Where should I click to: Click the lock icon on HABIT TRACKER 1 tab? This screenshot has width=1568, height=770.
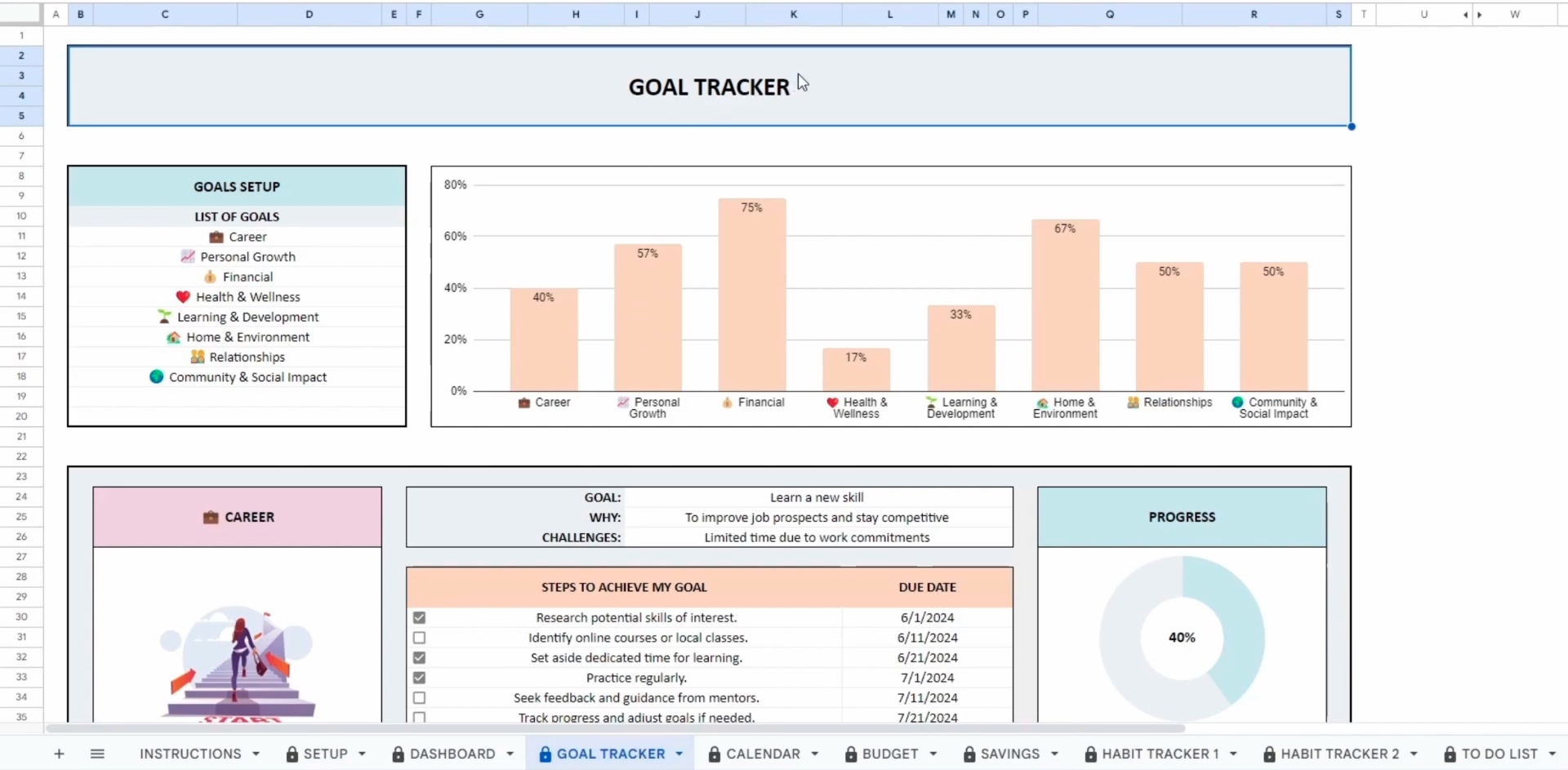tap(1089, 754)
